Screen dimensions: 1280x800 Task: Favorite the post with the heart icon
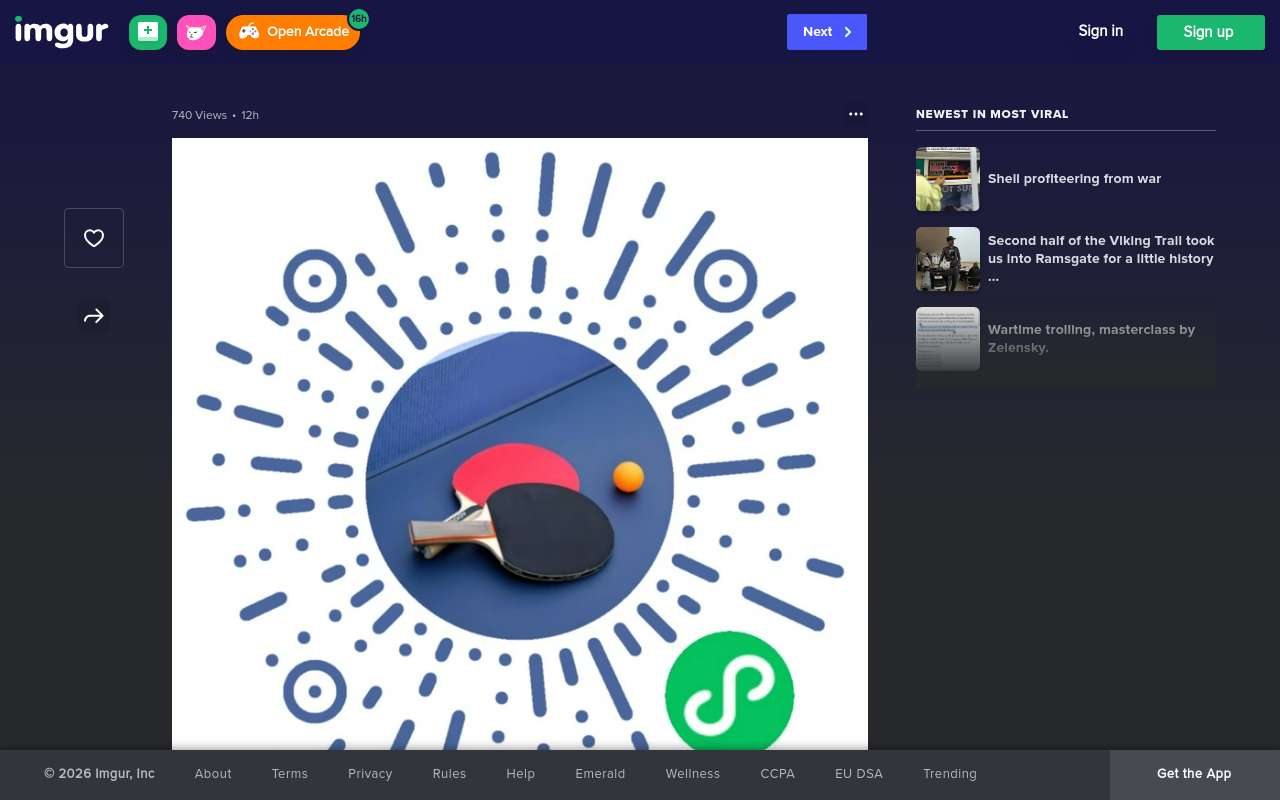(x=94, y=238)
